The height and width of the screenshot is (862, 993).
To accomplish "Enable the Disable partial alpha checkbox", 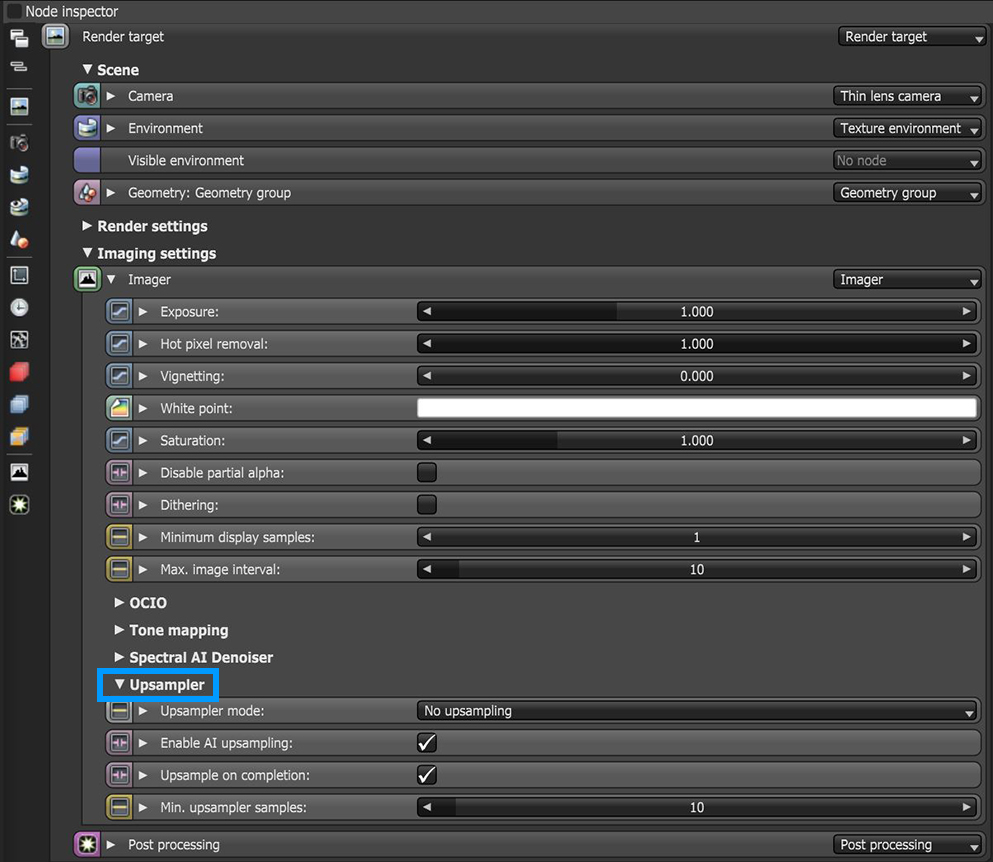I will click(427, 472).
